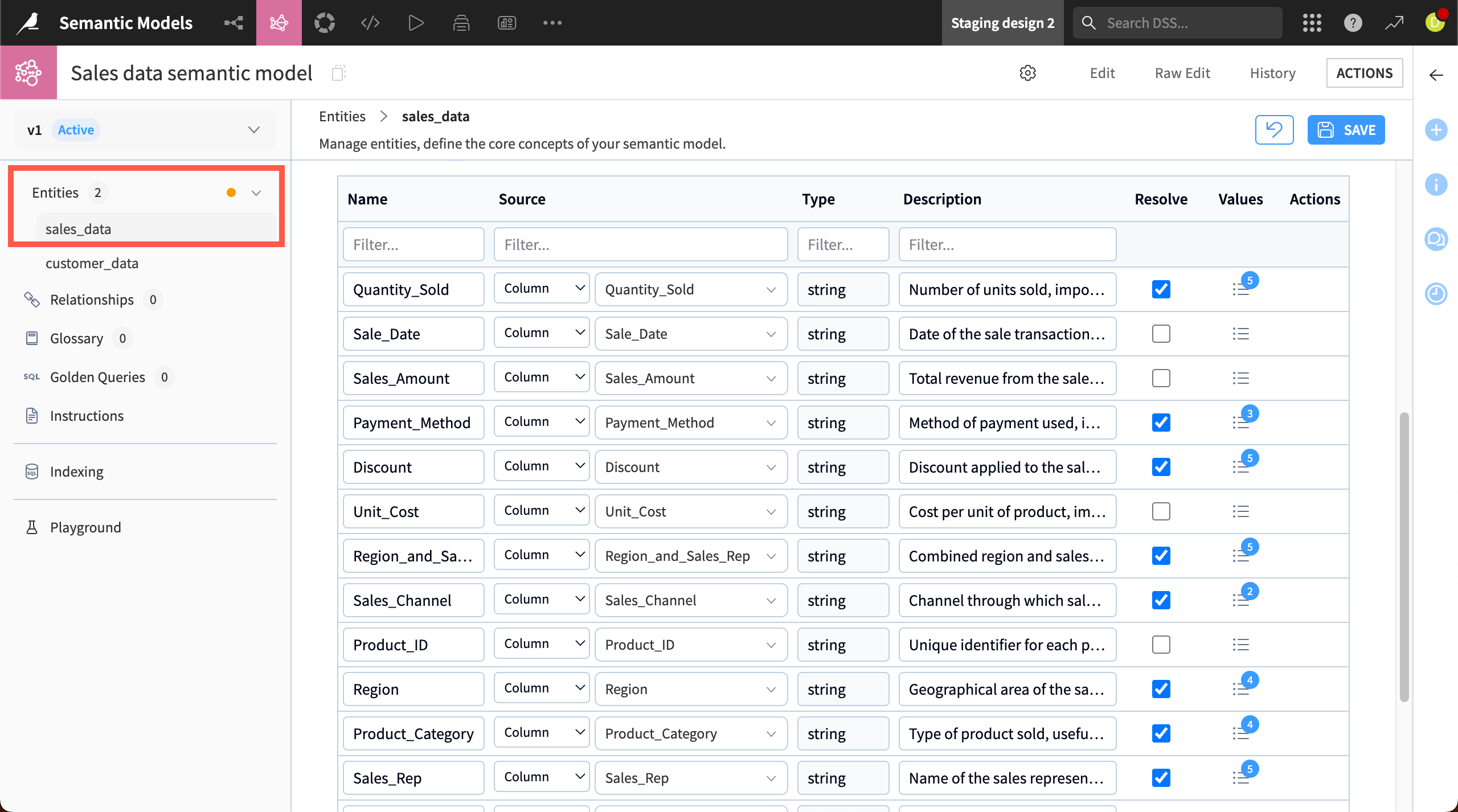Open the Source column dropdown for Discount
1458x812 pixels.
point(541,466)
